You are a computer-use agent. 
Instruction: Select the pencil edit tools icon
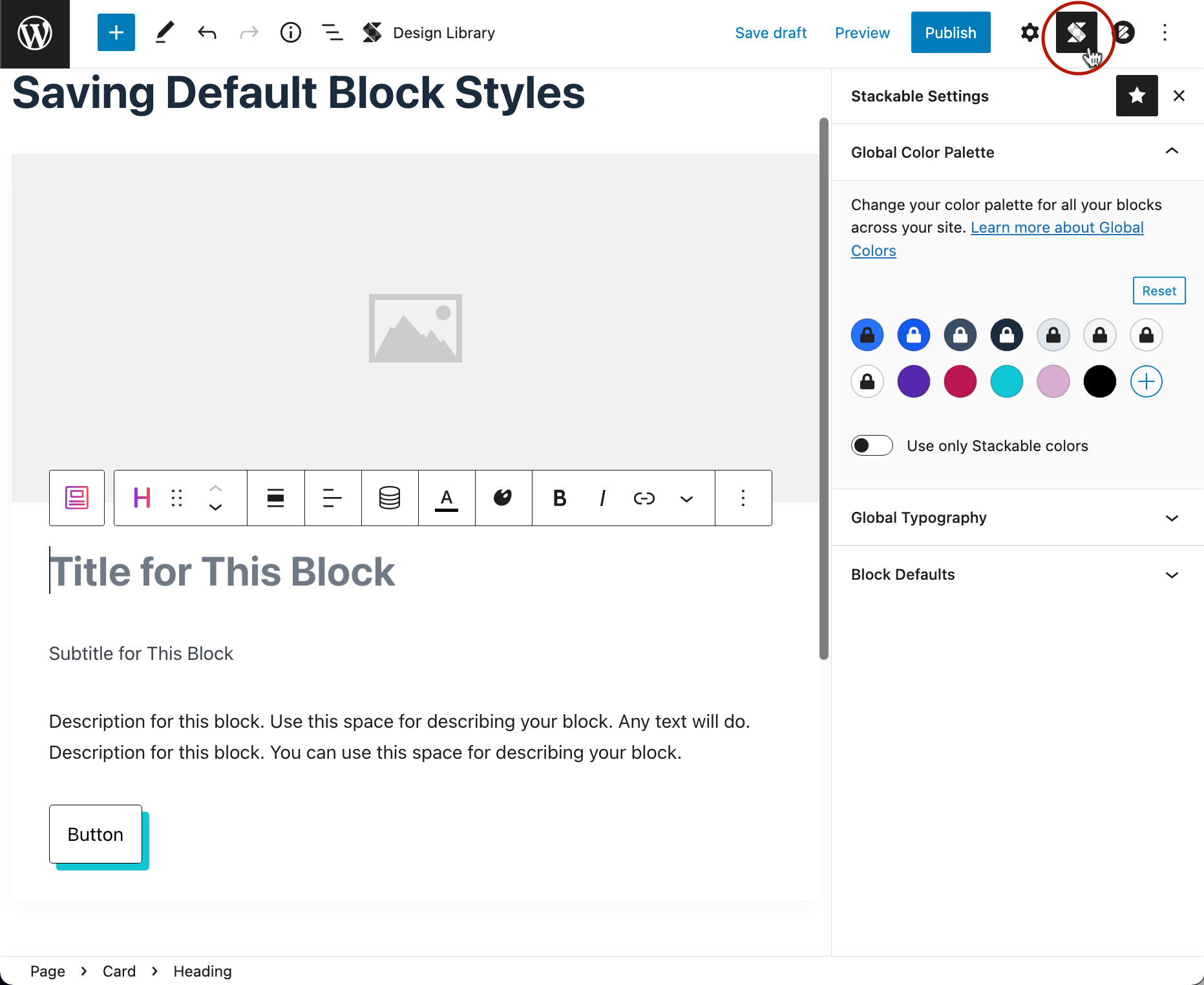tap(165, 32)
